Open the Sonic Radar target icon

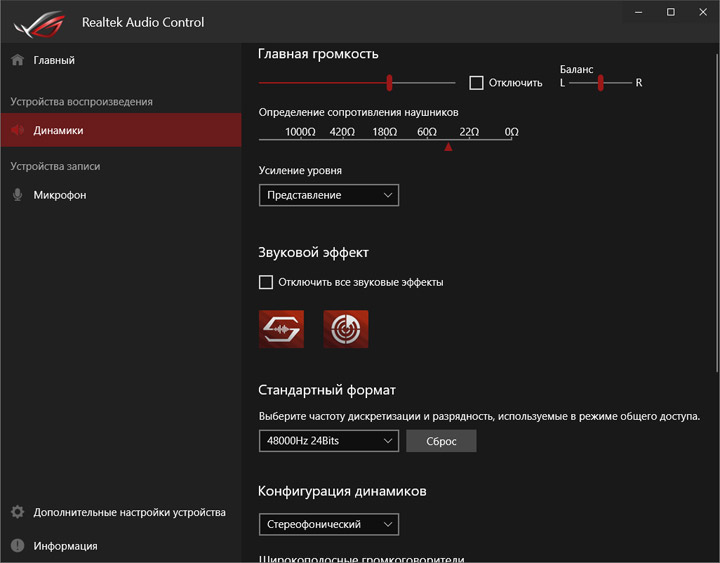click(x=346, y=329)
